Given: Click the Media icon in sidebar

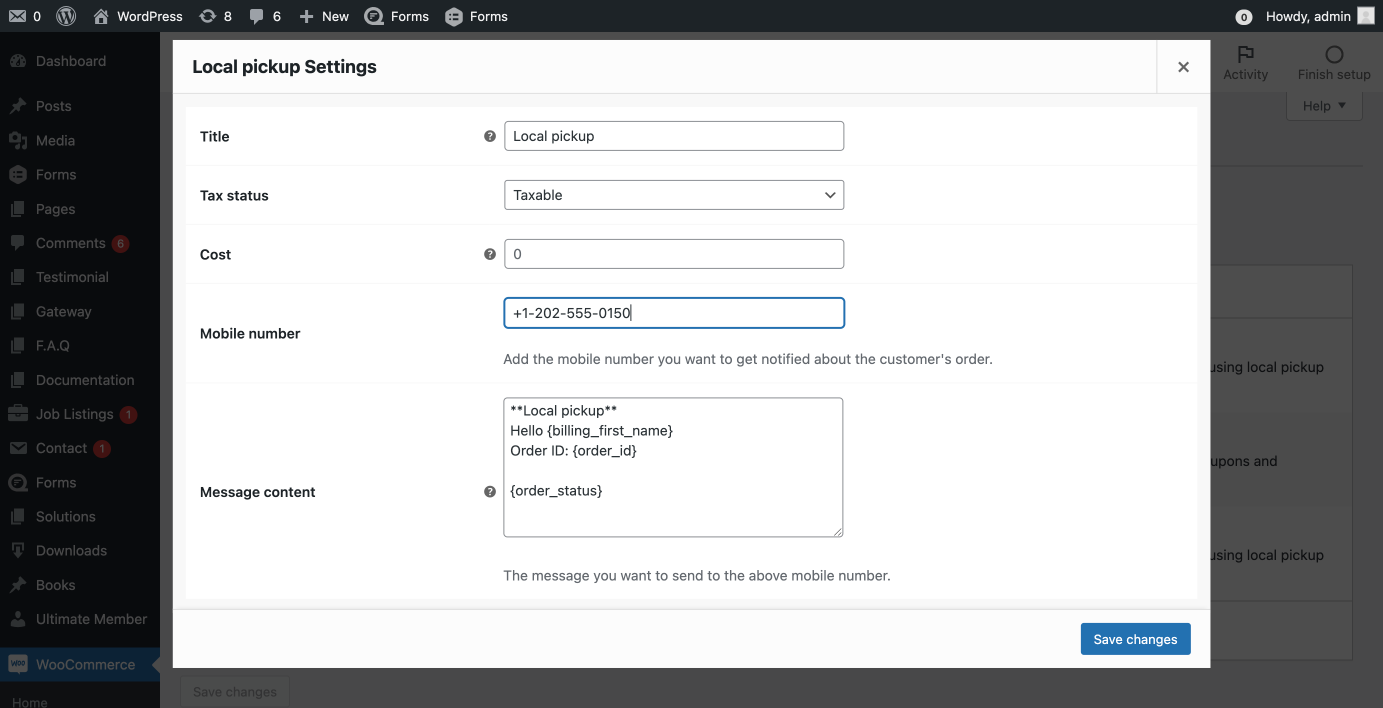Looking at the screenshot, I should coord(18,140).
